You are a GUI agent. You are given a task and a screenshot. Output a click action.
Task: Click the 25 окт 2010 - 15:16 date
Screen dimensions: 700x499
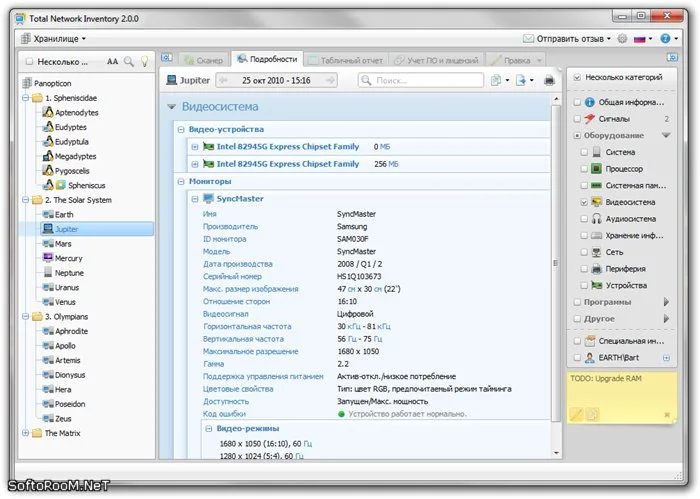(x=276, y=80)
